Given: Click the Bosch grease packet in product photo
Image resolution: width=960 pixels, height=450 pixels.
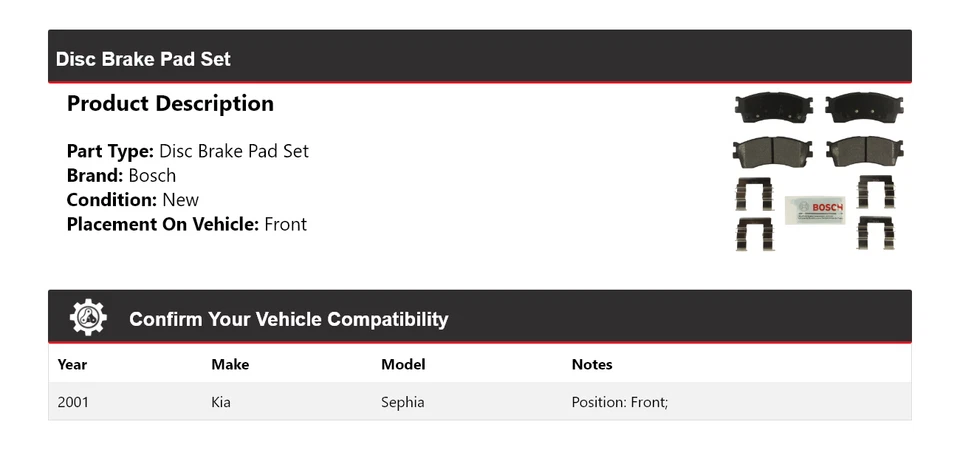Looking at the screenshot, I should [x=814, y=209].
